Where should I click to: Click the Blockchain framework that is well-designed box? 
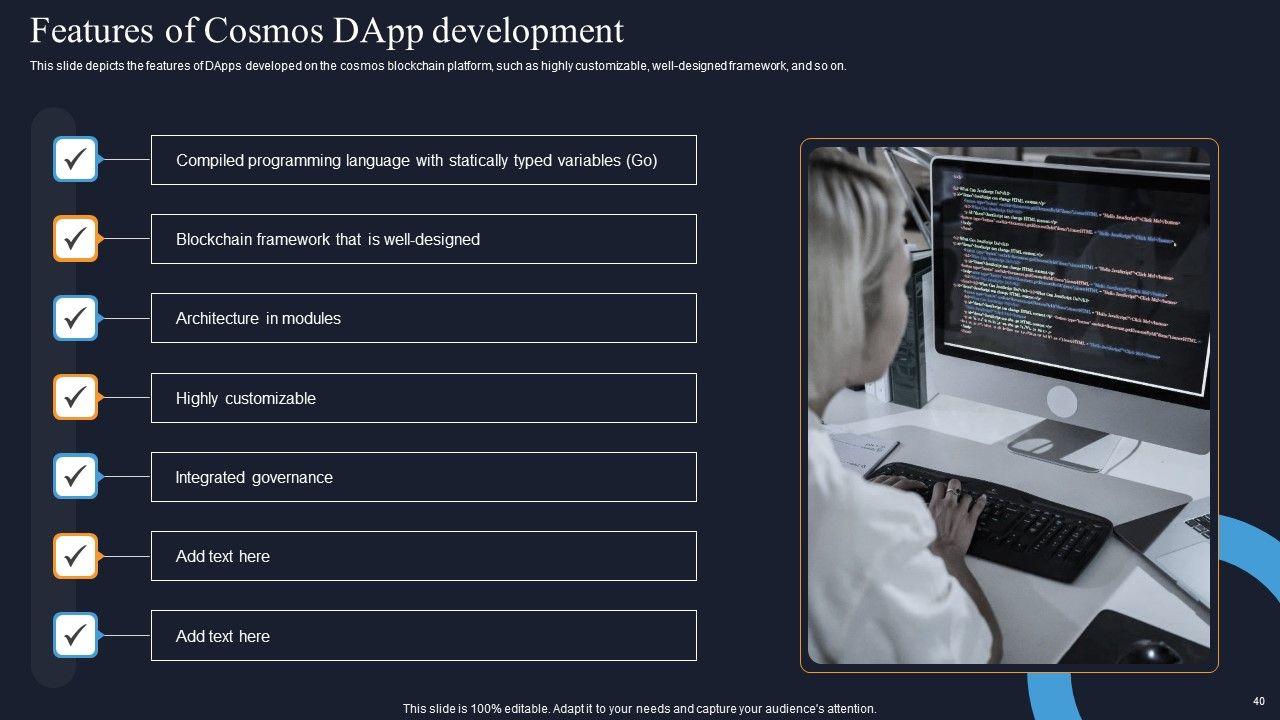[424, 239]
